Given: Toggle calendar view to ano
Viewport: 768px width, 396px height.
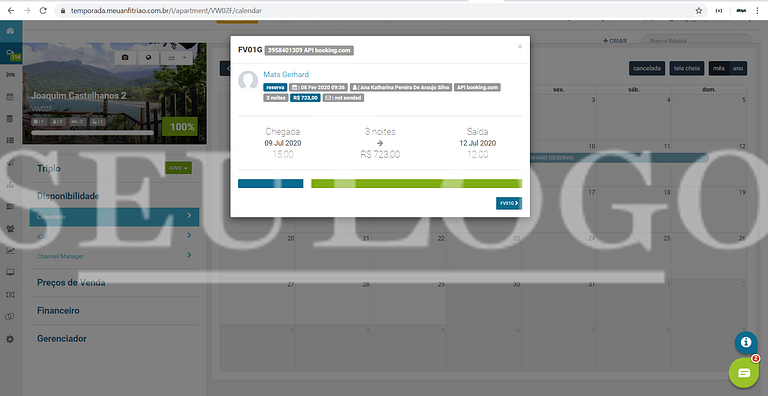Looking at the screenshot, I should [738, 68].
